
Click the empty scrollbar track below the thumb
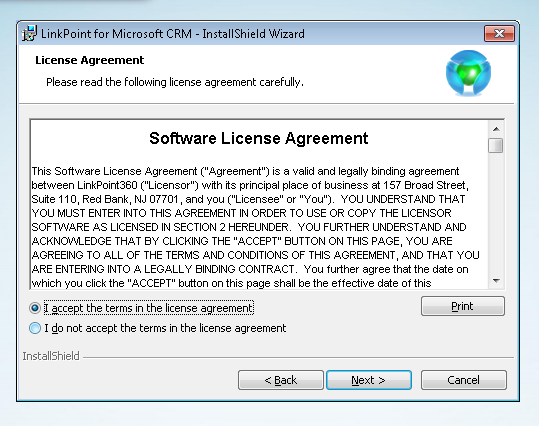coord(496,213)
